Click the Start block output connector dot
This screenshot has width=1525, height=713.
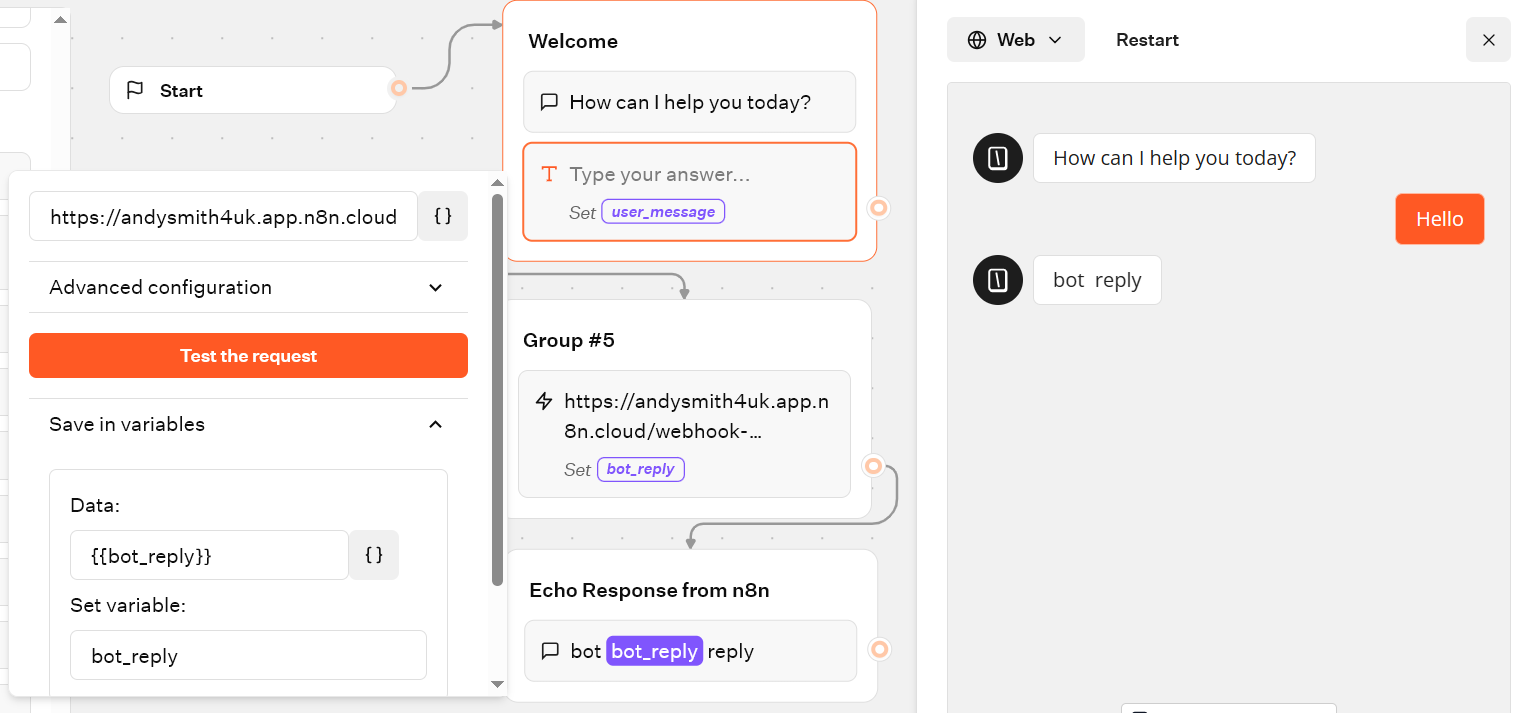[399, 89]
